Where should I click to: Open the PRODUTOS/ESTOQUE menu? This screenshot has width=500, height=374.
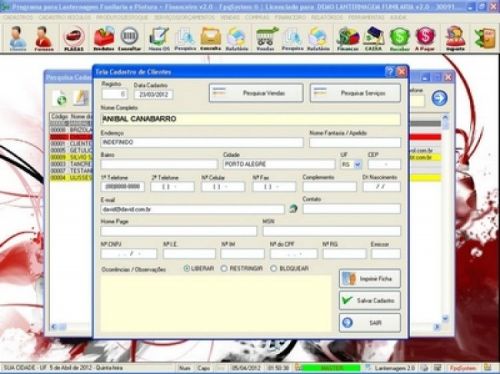tap(122, 17)
